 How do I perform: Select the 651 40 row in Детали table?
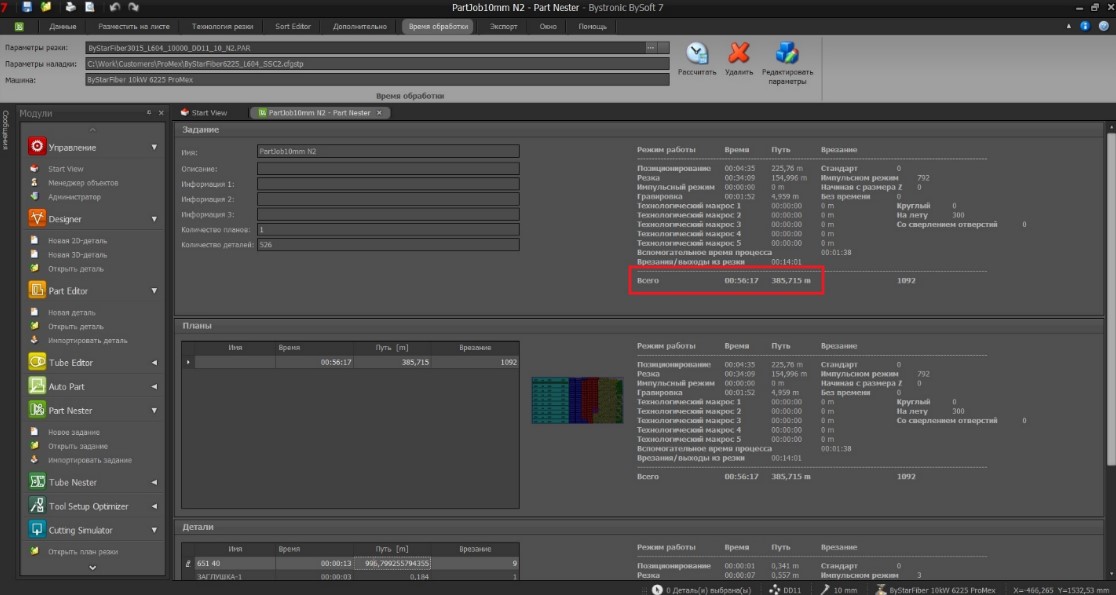tap(351, 563)
